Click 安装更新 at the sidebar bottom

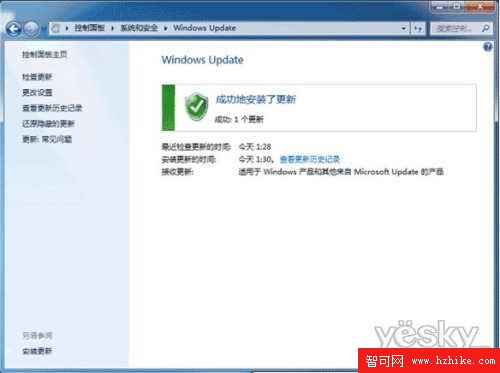click(x=37, y=351)
